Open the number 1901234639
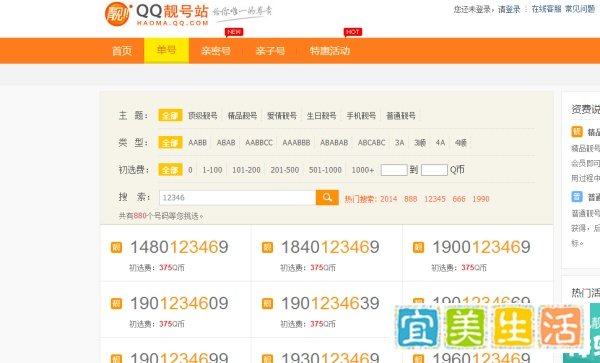The height and width of the screenshot is (363, 600). 330,303
